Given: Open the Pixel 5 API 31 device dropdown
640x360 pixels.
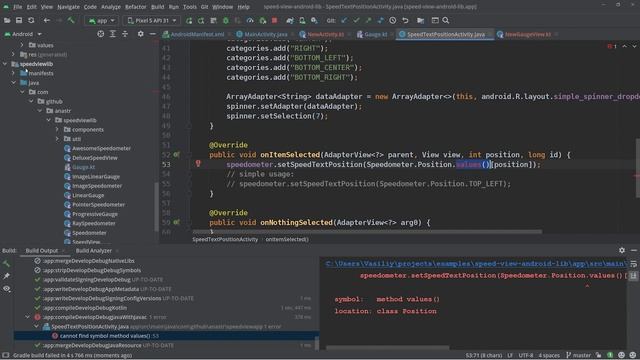Looking at the screenshot, I should tap(152, 20).
